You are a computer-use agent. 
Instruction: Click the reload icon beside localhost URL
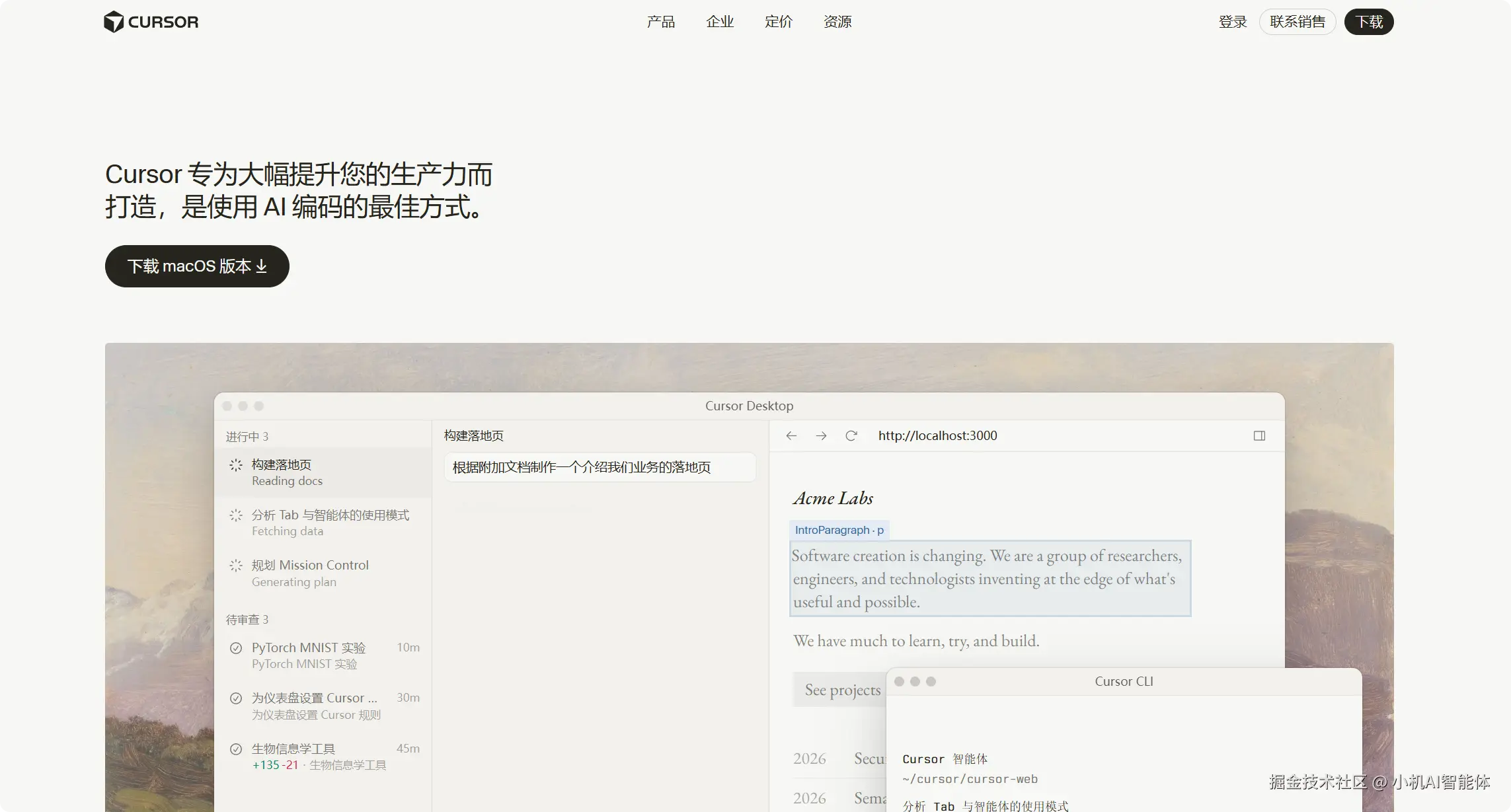[x=851, y=436]
